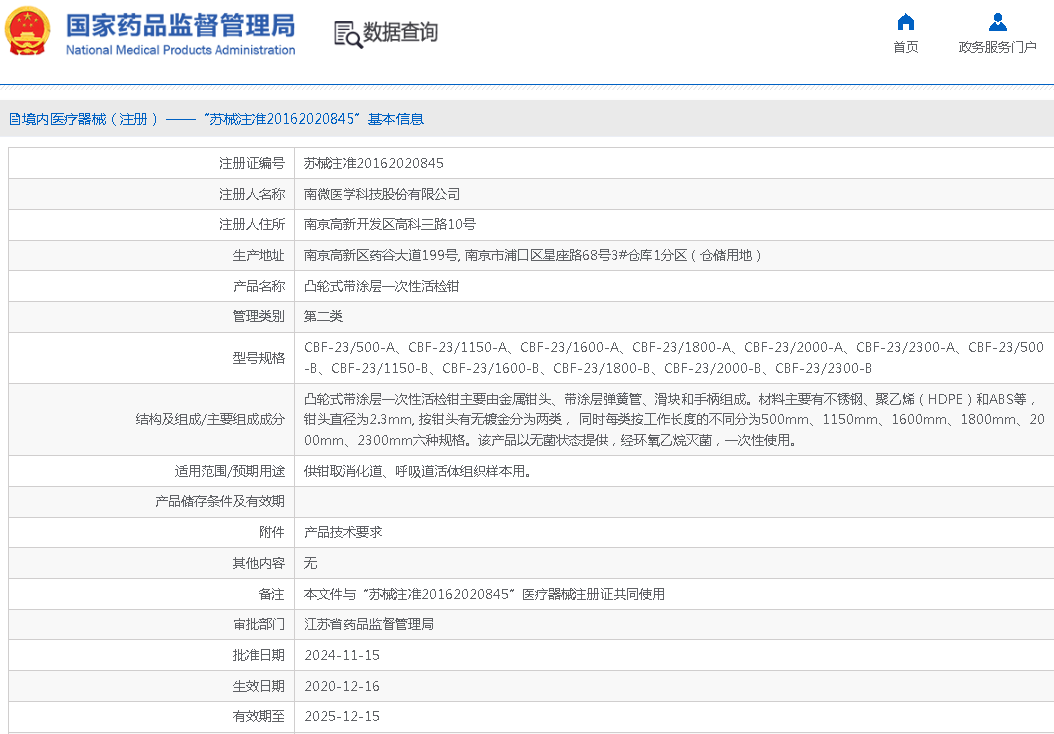This screenshot has width=1054, height=734.
Task: Click product name 凸轮式带涂层一次性活检钳
Action: [381, 286]
